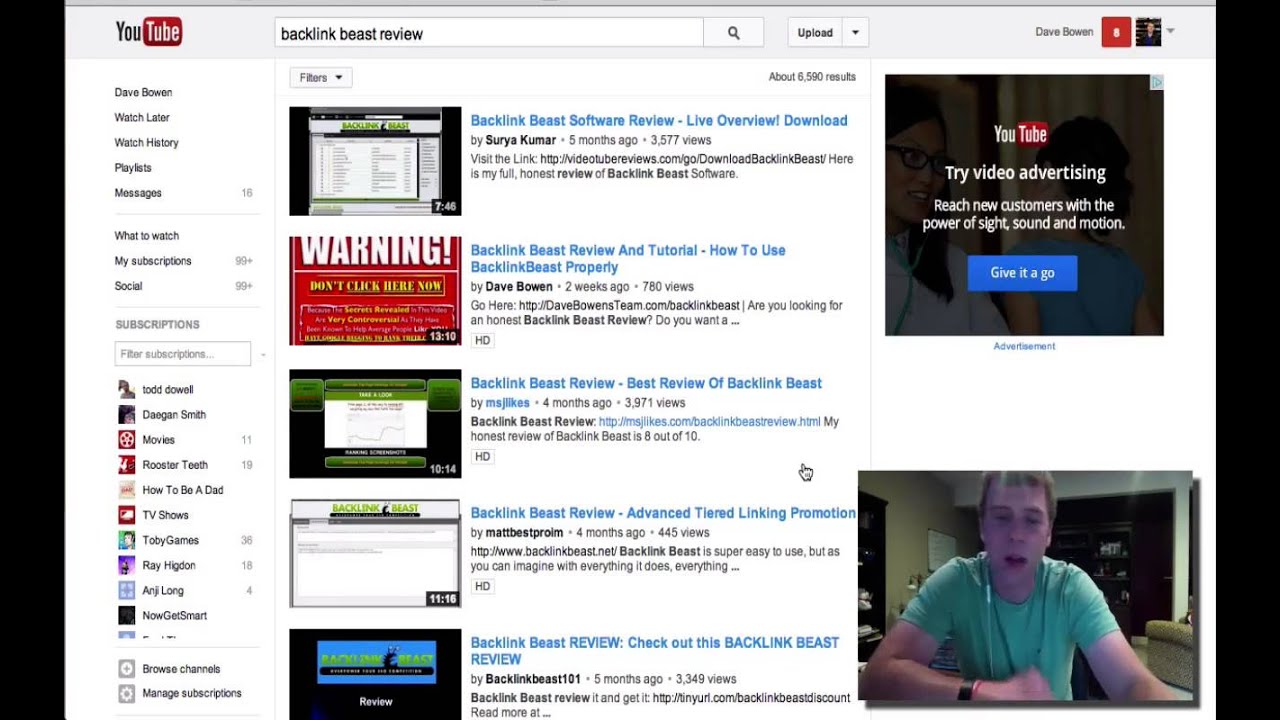The width and height of the screenshot is (1280, 720).
Task: Click the Manage subscriptions gear icon
Action: (x=126, y=693)
